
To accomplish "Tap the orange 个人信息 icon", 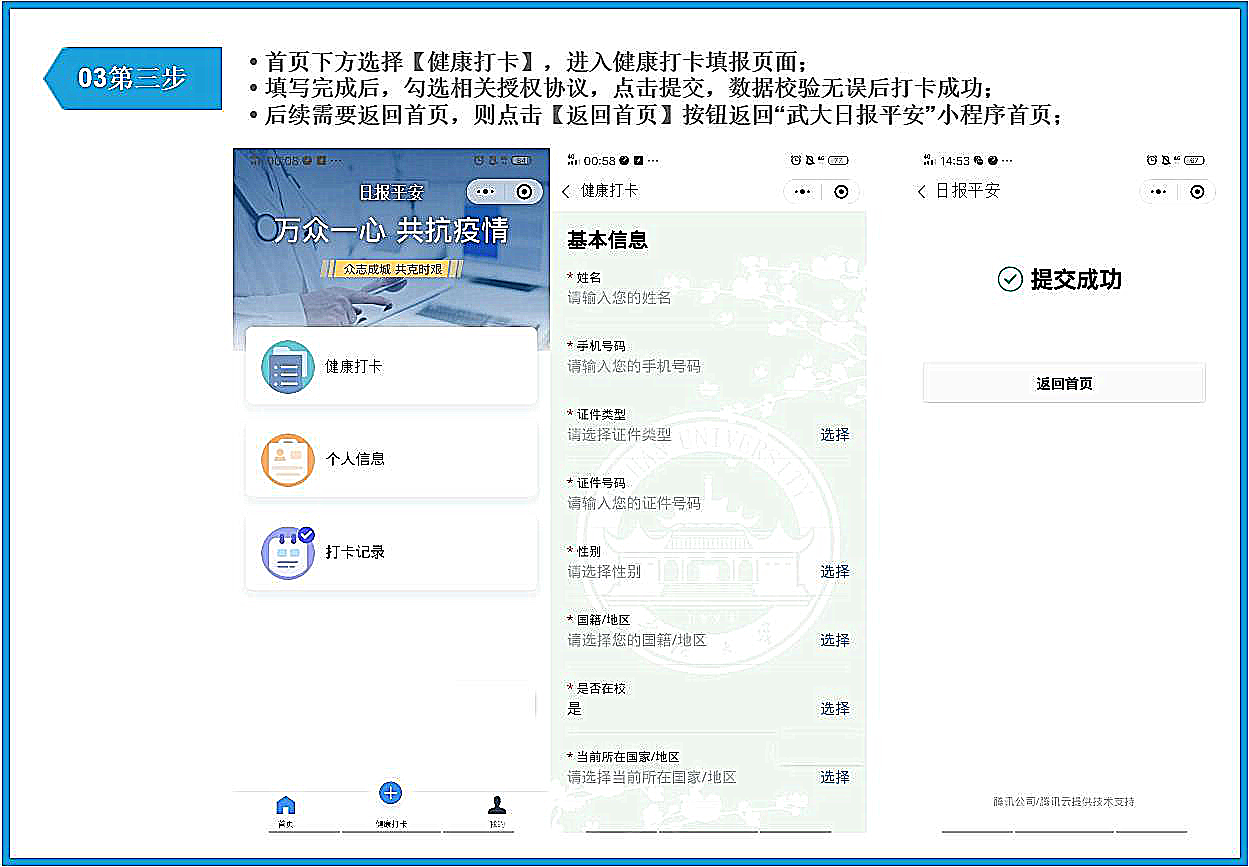I will click(x=287, y=460).
